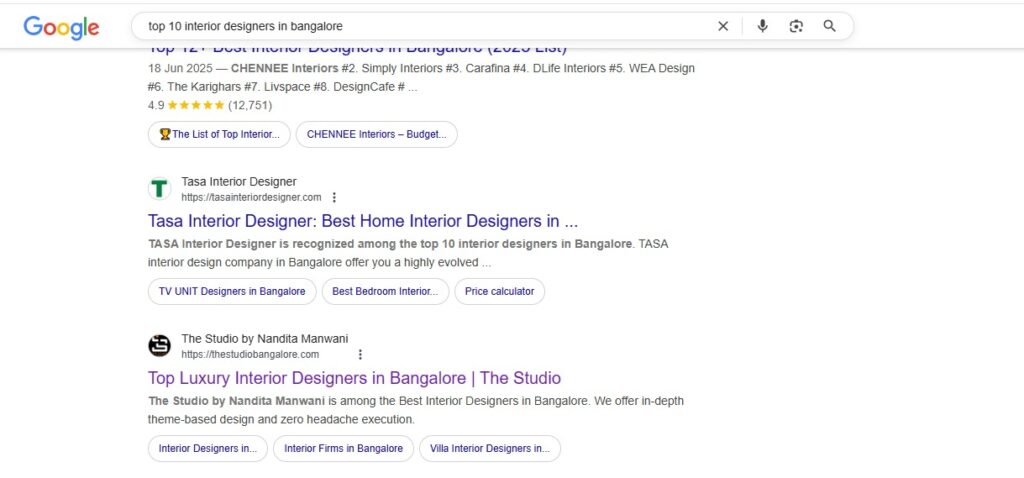Open 'Villa Interior Designers in...' chip

coord(490,449)
